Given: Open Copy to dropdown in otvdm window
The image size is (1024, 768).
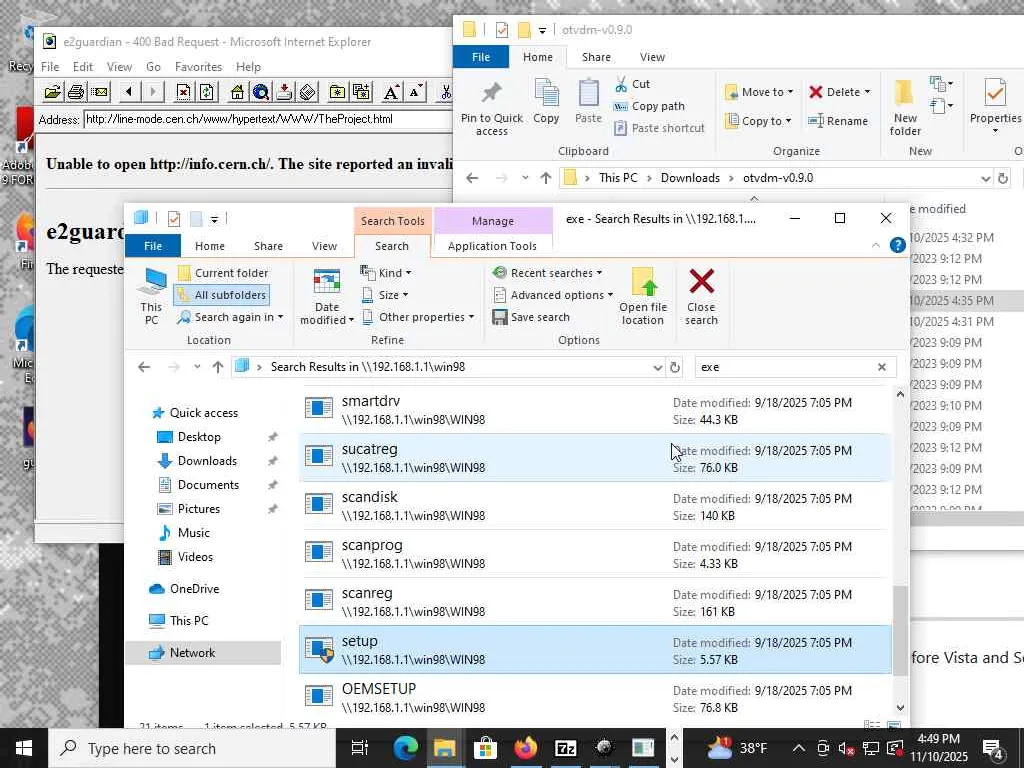Looking at the screenshot, I should click(x=758, y=121).
